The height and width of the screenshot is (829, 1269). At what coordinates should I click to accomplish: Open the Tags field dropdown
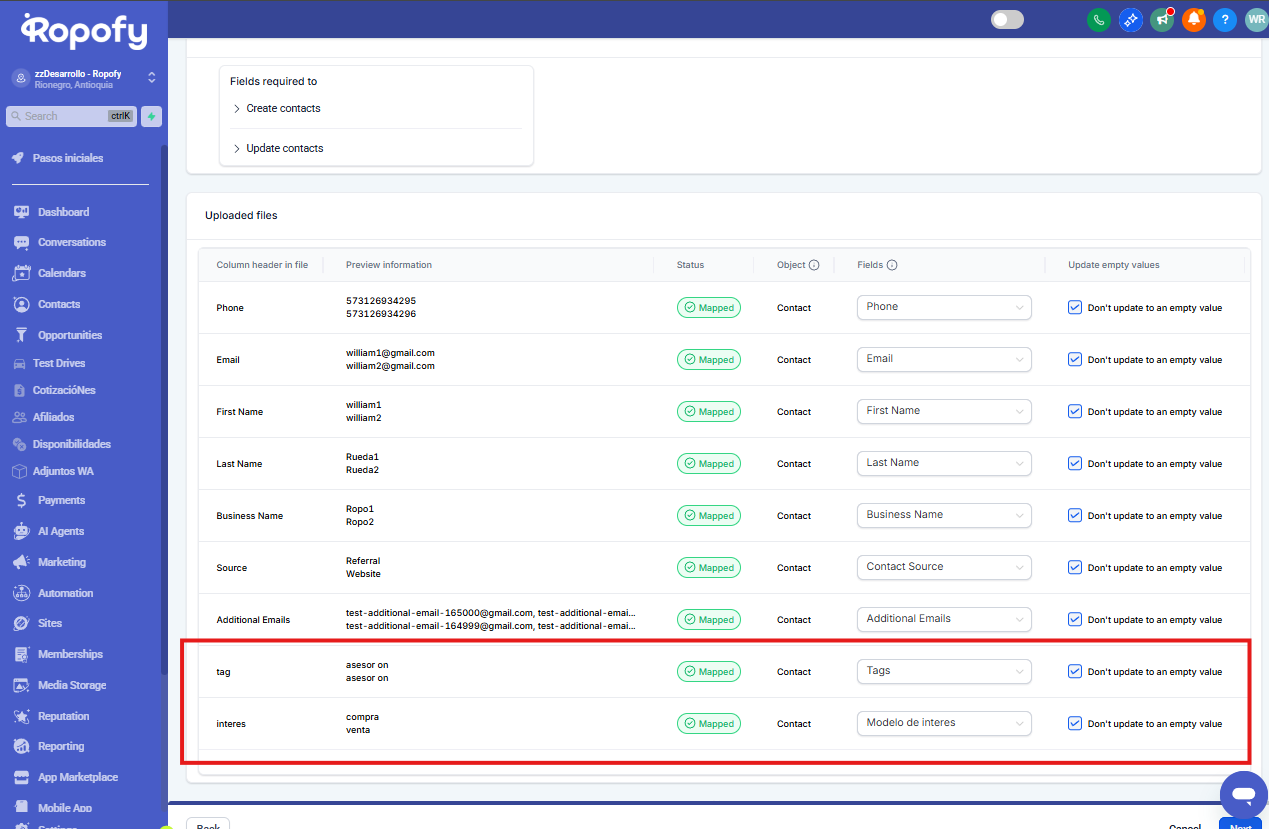pos(943,671)
